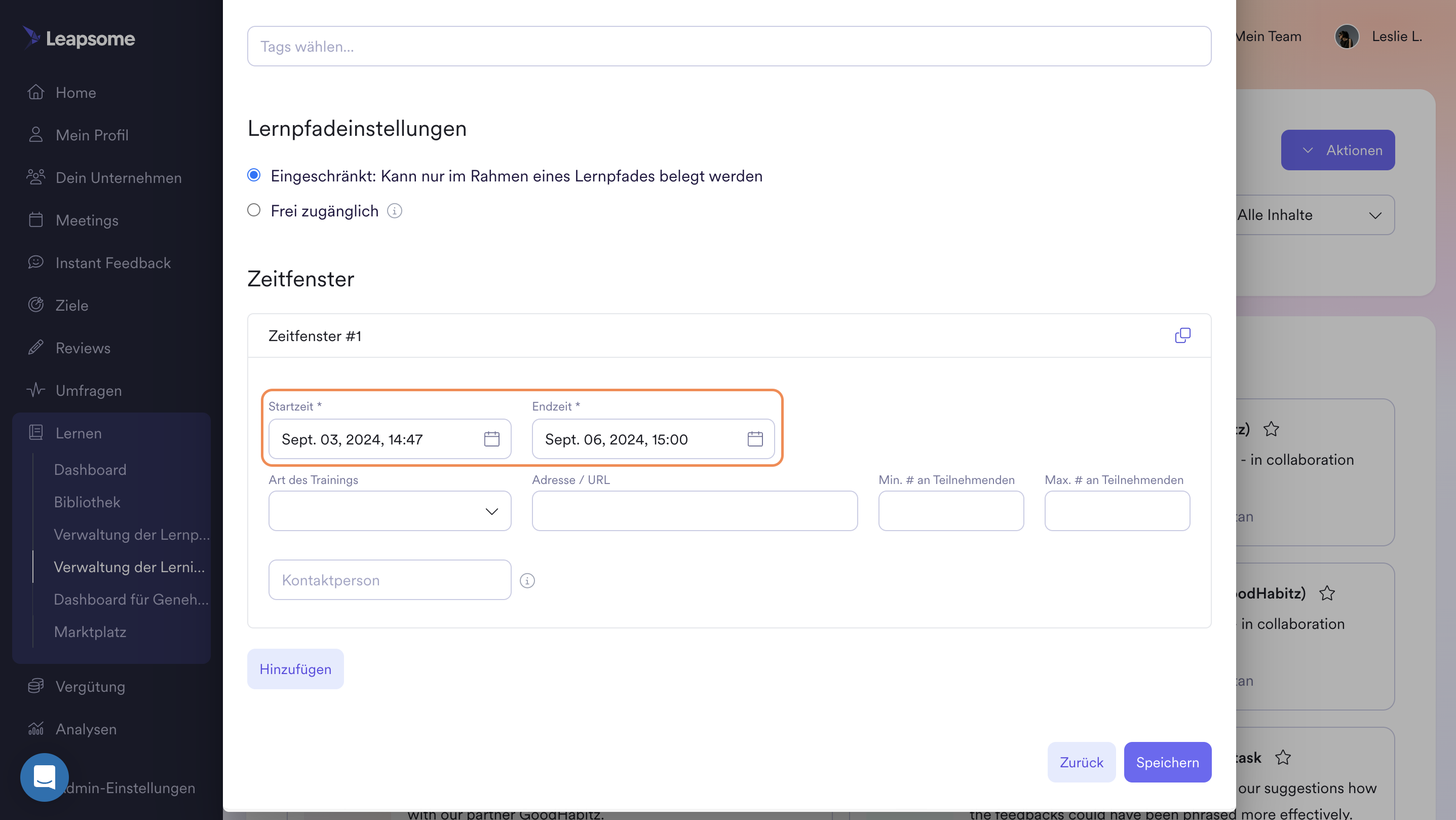Expand the Art des Trainings dropdown
This screenshot has width=1456, height=820.
(390, 511)
